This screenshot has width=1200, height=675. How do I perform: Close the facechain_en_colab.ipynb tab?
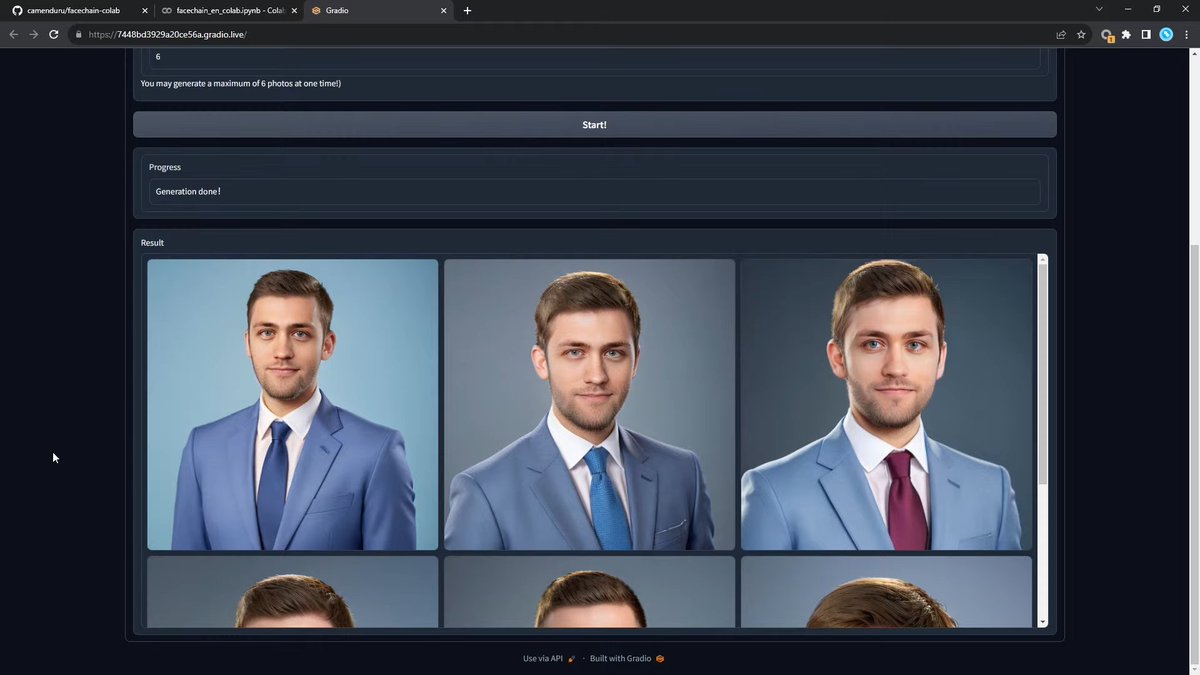[x=294, y=10]
